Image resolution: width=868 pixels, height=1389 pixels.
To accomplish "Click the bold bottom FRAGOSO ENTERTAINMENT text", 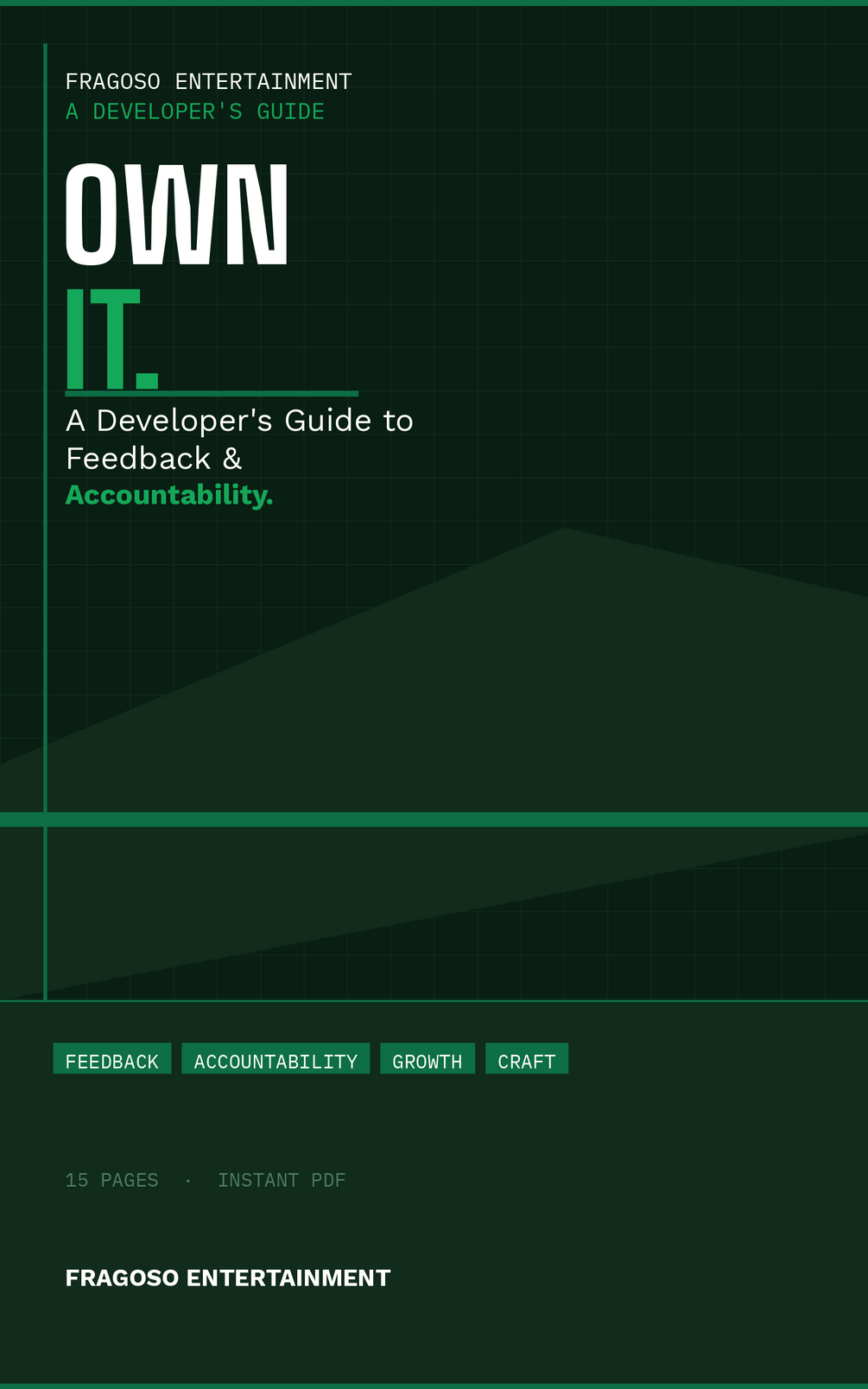I will [x=228, y=1278].
